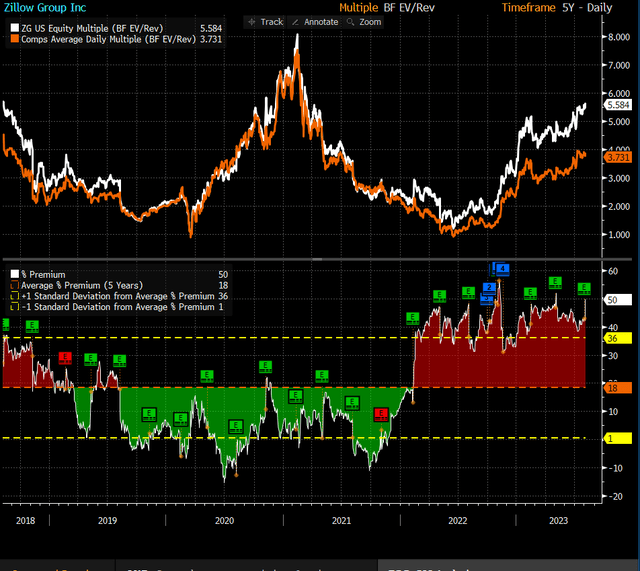
Task: Click the white 50 premium axis label
Action: pyautogui.click(x=617, y=300)
